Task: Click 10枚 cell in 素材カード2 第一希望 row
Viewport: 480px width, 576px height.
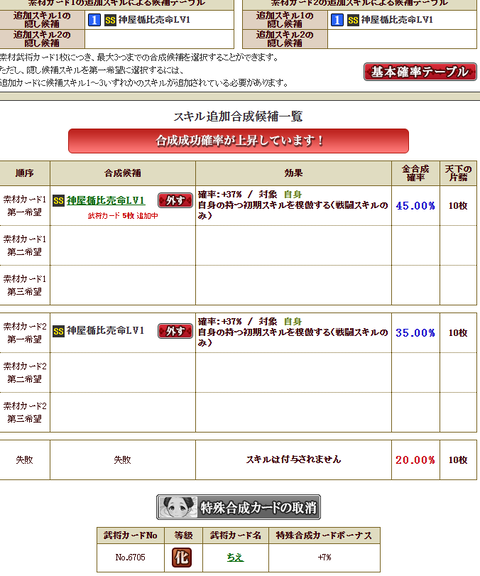Action: [x=458, y=333]
